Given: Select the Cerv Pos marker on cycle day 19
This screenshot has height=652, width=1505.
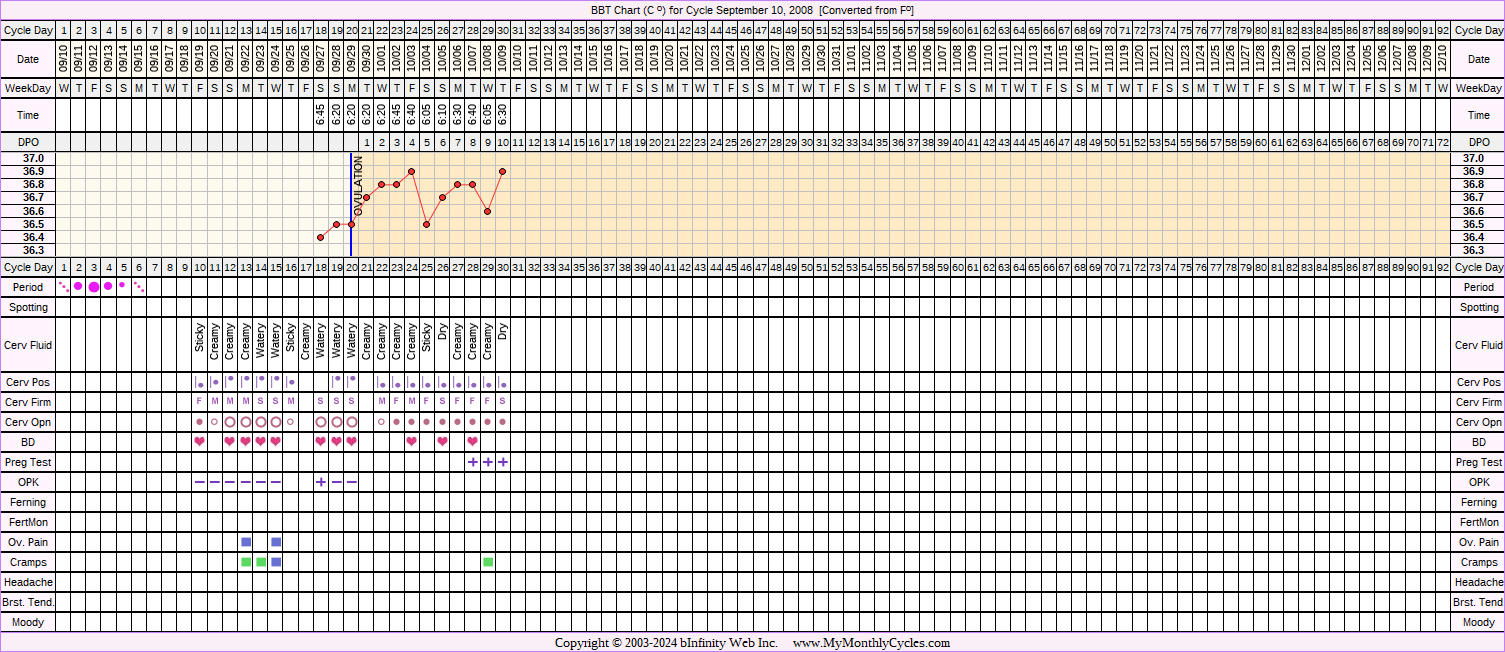Looking at the screenshot, I should [336, 382].
